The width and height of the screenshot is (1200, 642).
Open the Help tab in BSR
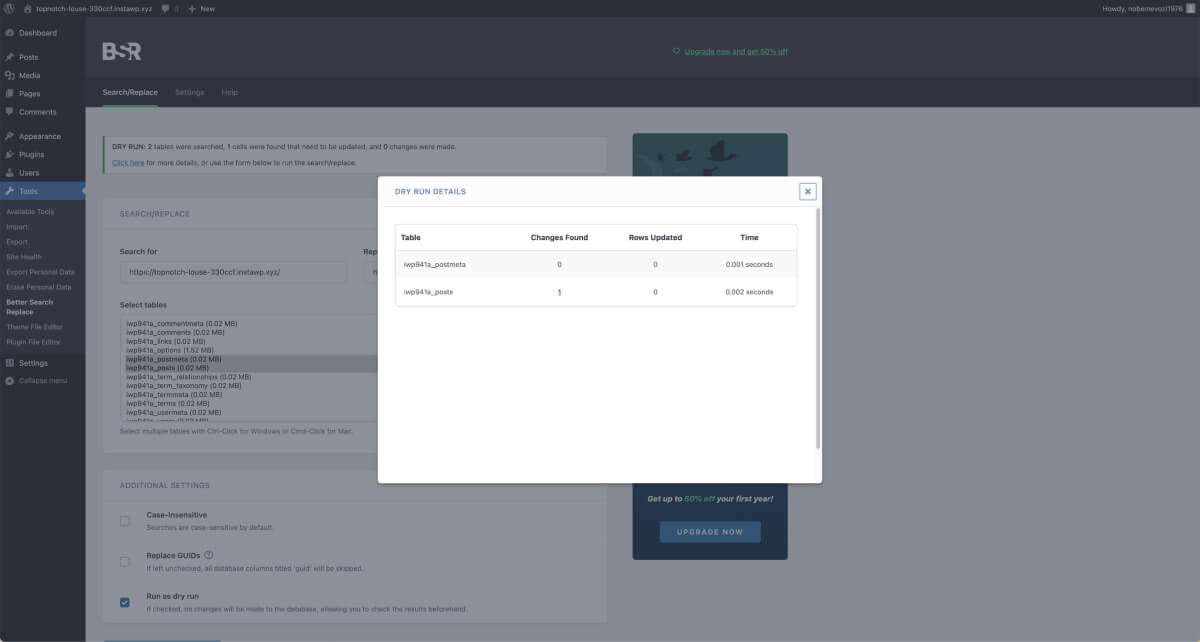point(230,92)
